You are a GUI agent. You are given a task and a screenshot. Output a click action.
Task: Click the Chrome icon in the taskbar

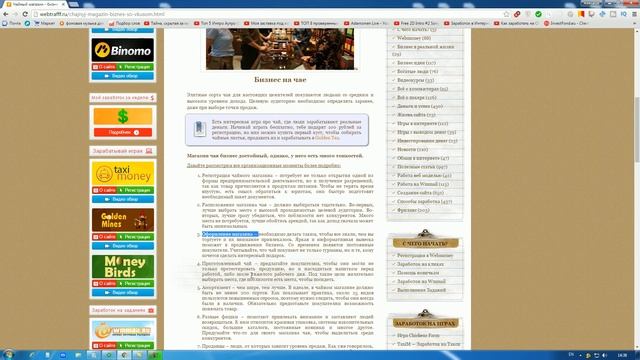124,355
